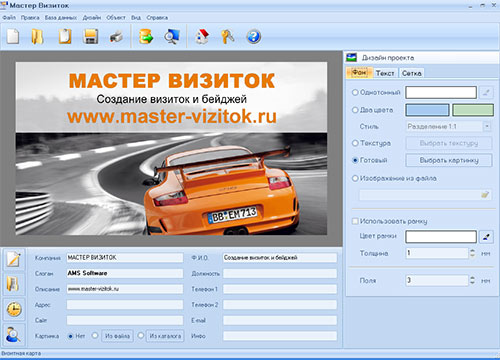Click browse folder icon under Изображение из файла
Screen dimensions: 500x360
pos(485,194)
